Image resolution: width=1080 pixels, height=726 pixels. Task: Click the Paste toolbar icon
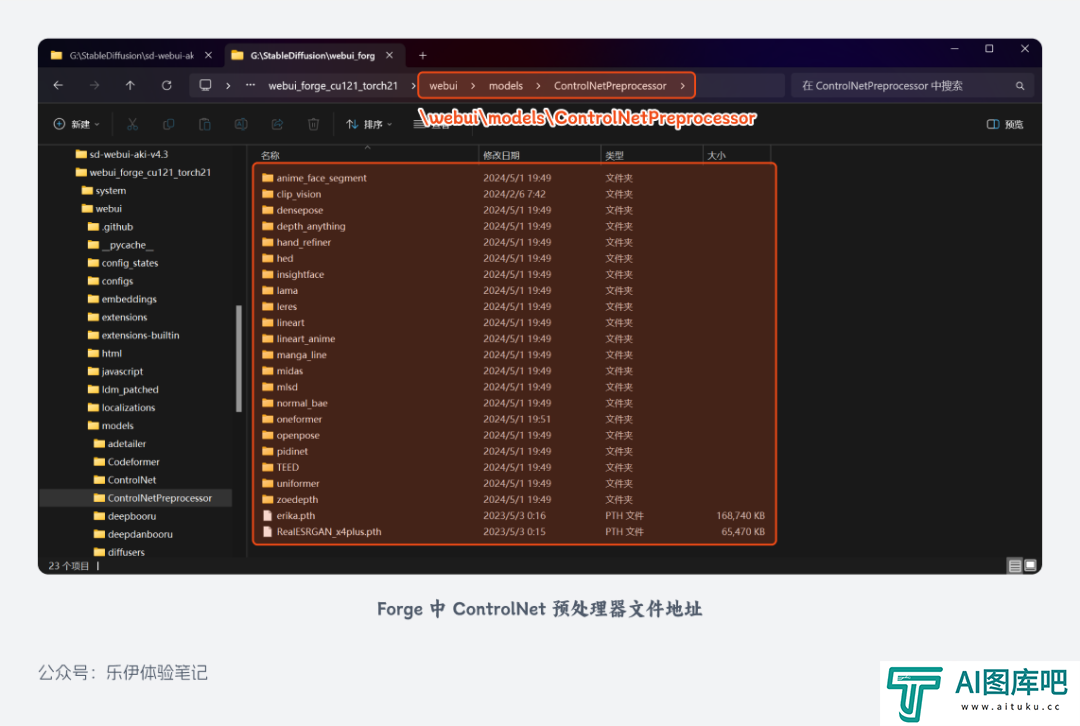pos(205,124)
